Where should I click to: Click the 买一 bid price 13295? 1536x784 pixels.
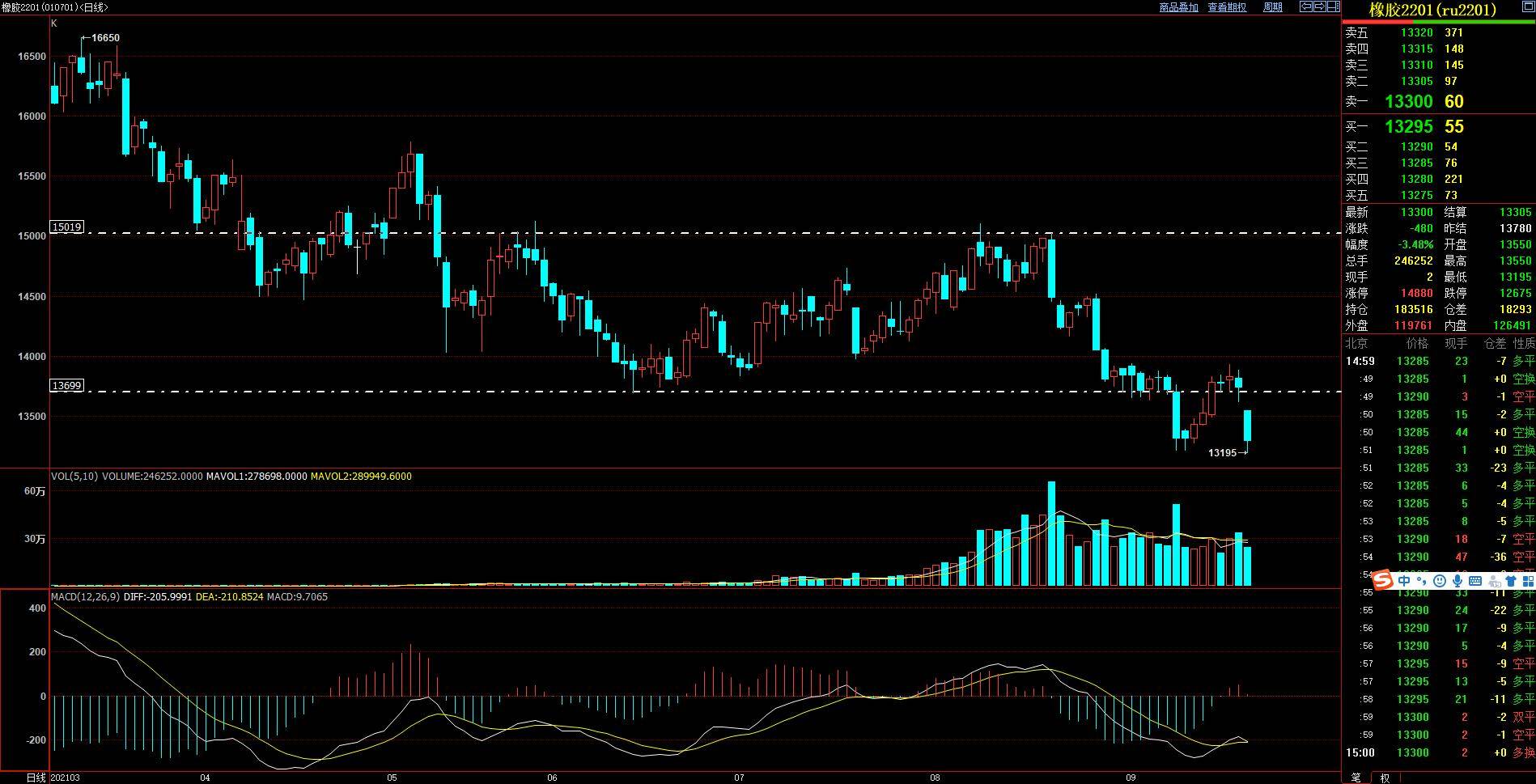tap(1409, 126)
